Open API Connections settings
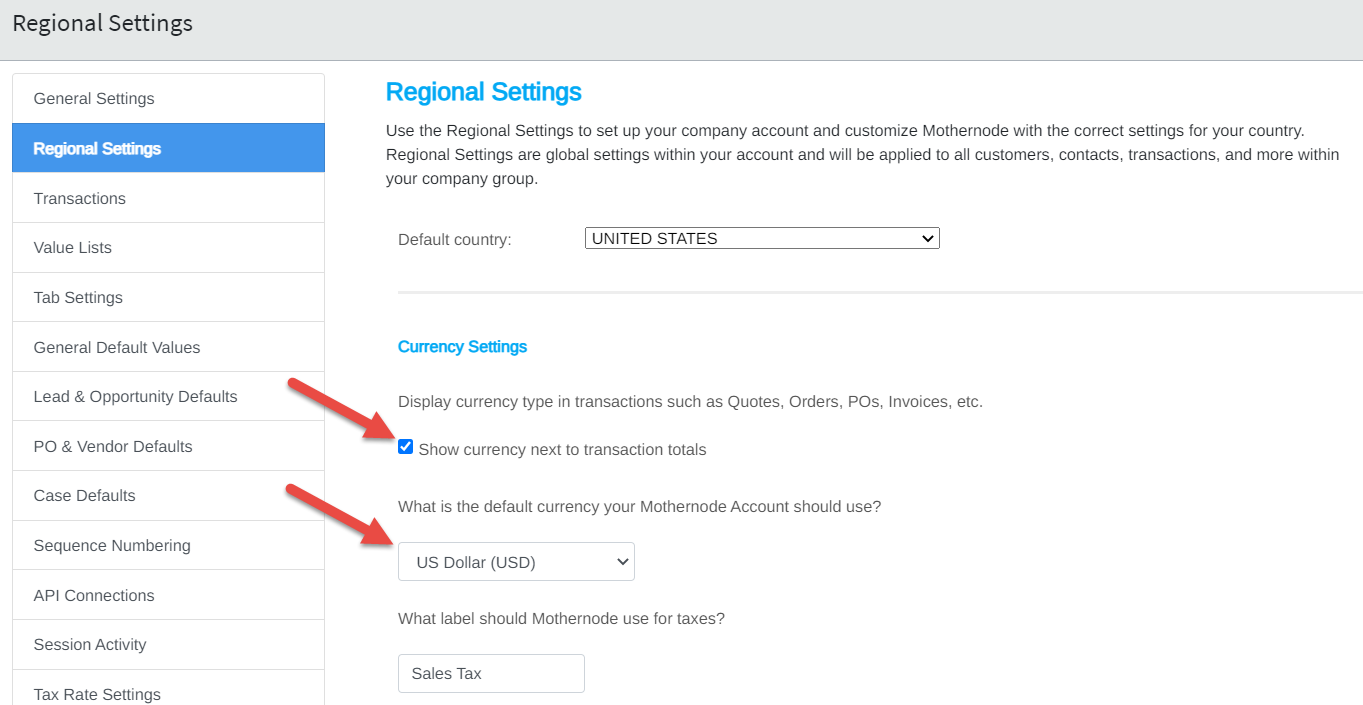The image size is (1363, 705). pyautogui.click(x=93, y=594)
